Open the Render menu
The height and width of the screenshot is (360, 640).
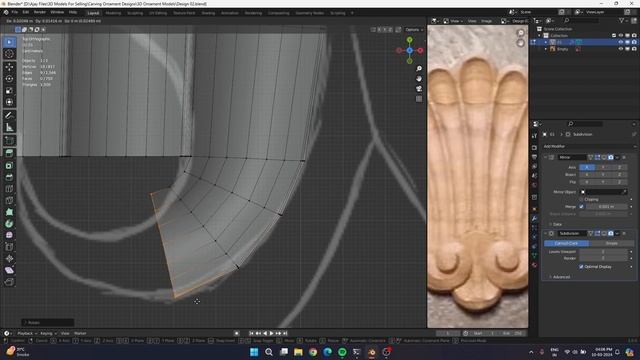(40, 13)
